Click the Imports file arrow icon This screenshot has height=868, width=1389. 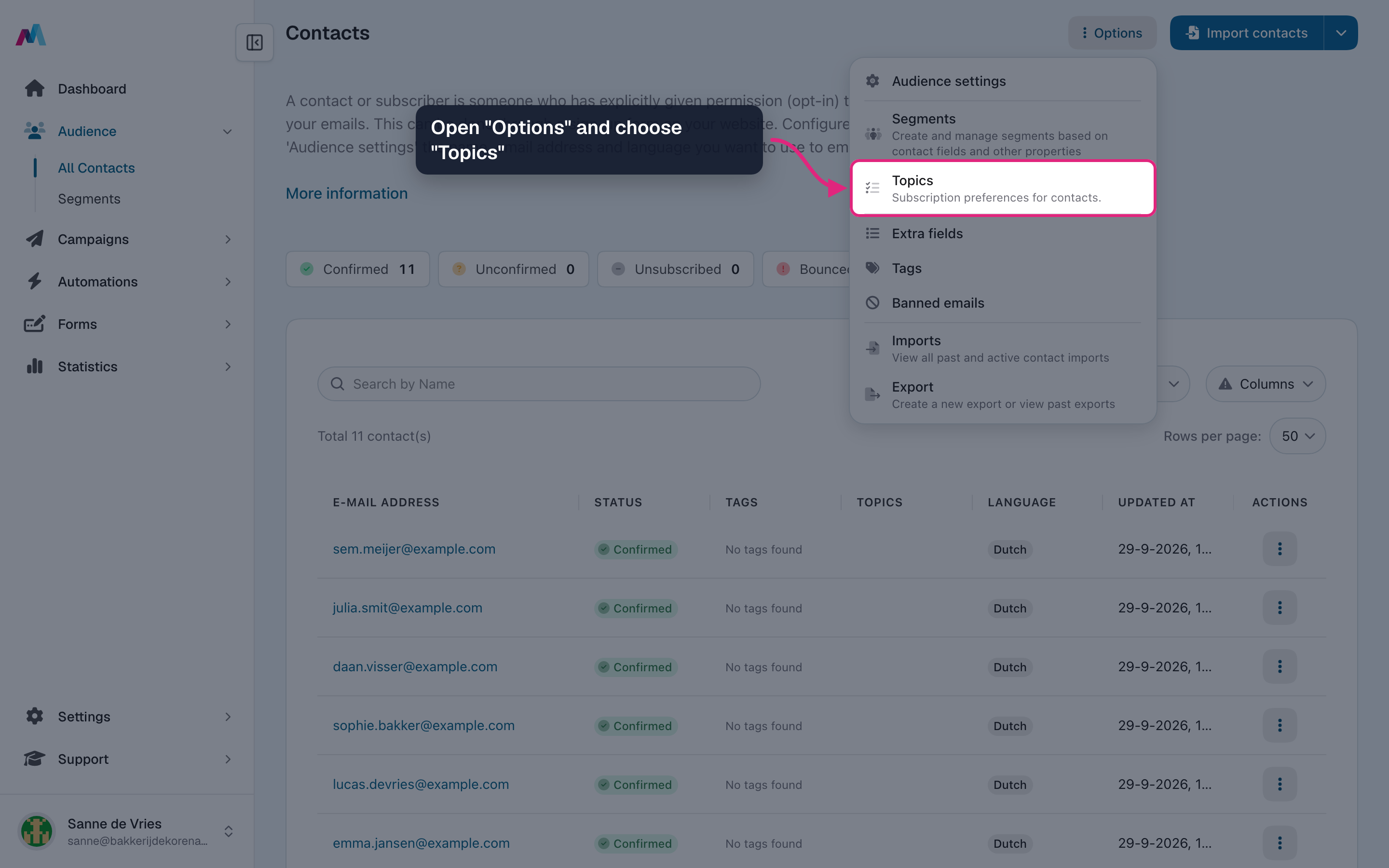(872, 348)
